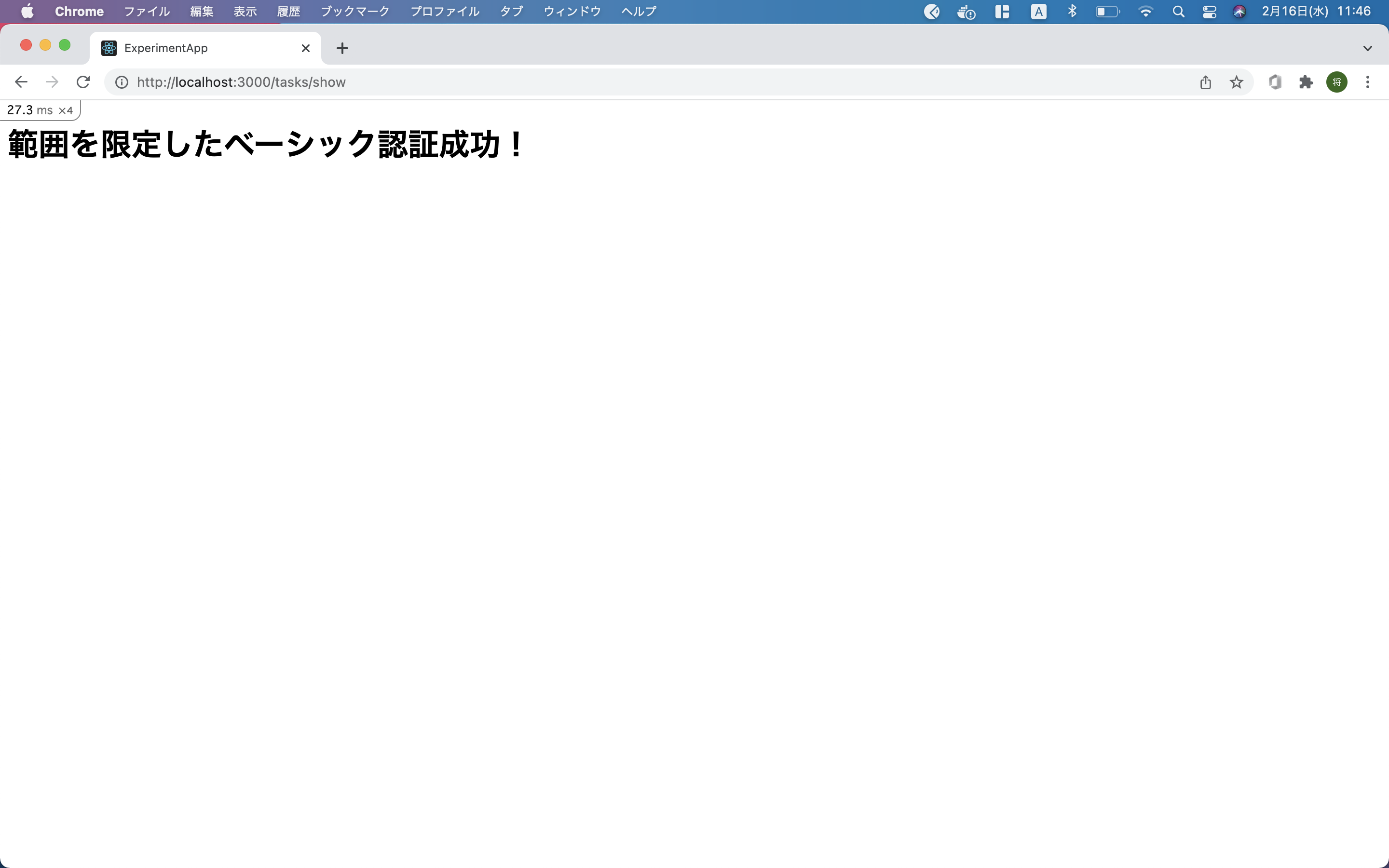Open the ブックマーク menu
This screenshot has width=1389, height=868.
[x=354, y=11]
